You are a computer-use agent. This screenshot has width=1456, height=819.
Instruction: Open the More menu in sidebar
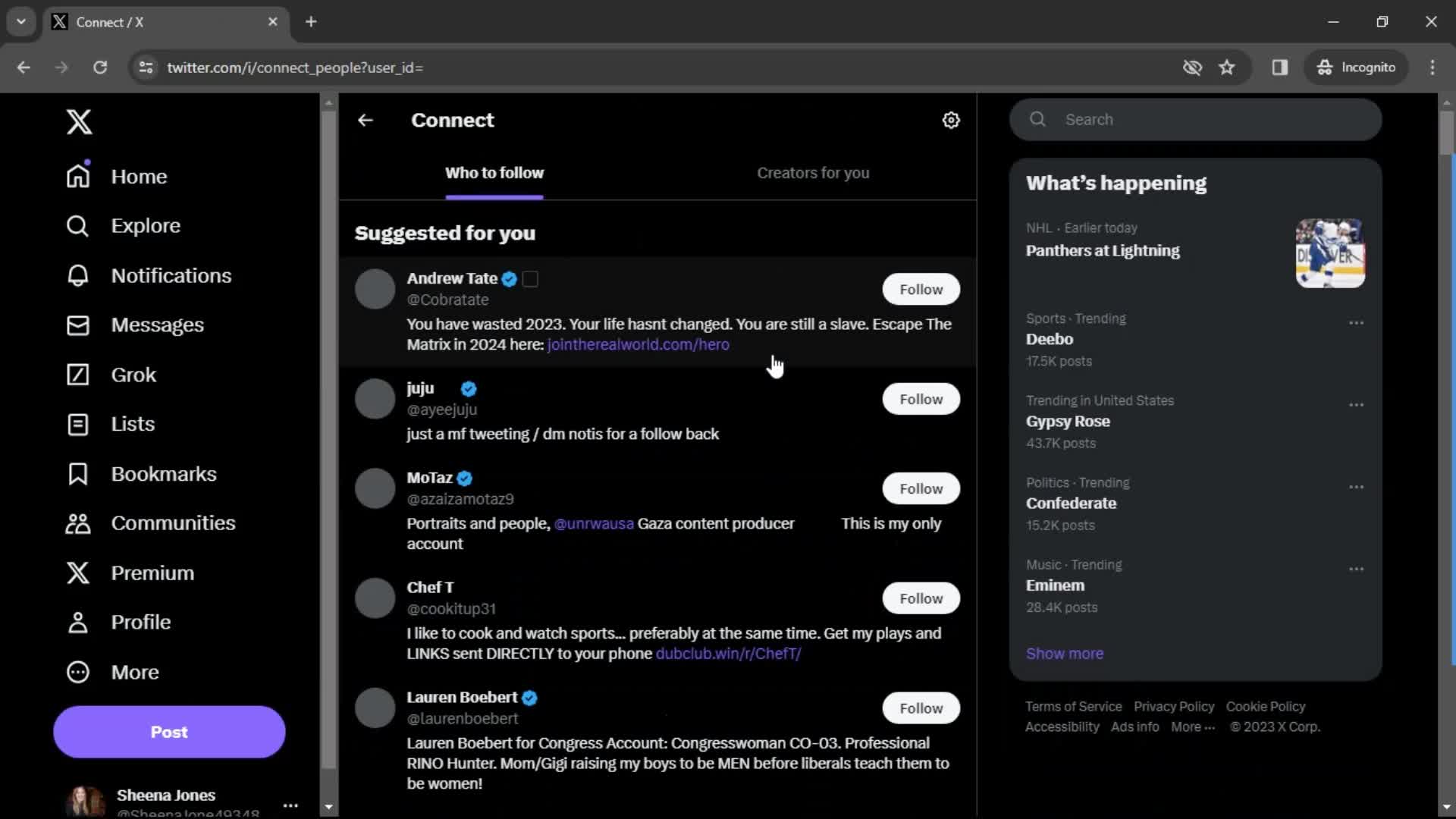tap(134, 672)
